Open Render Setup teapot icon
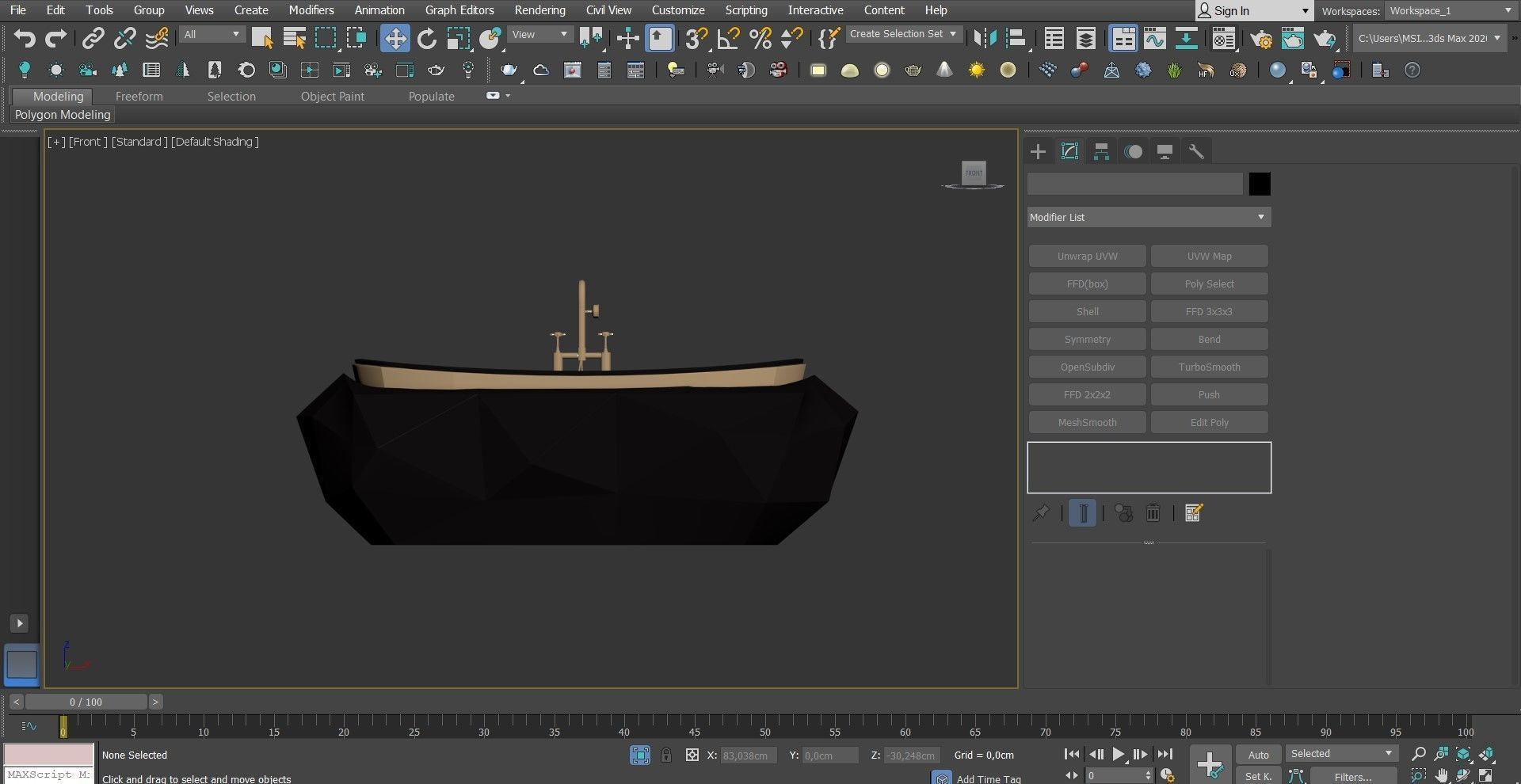The width and height of the screenshot is (1521, 784). [1260, 38]
